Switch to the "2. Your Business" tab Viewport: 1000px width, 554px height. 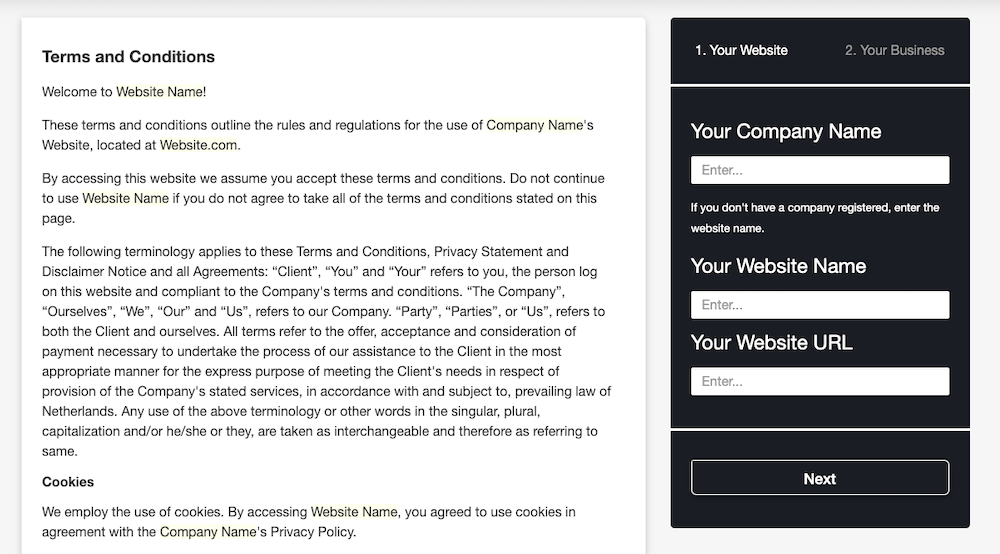[894, 50]
